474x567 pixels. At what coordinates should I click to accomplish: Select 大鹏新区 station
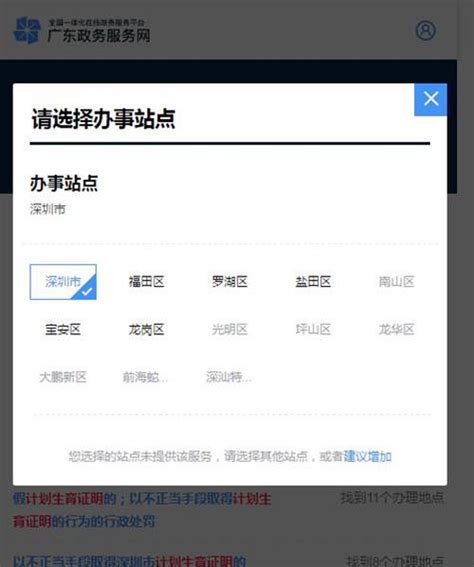pyautogui.click(x=63, y=377)
